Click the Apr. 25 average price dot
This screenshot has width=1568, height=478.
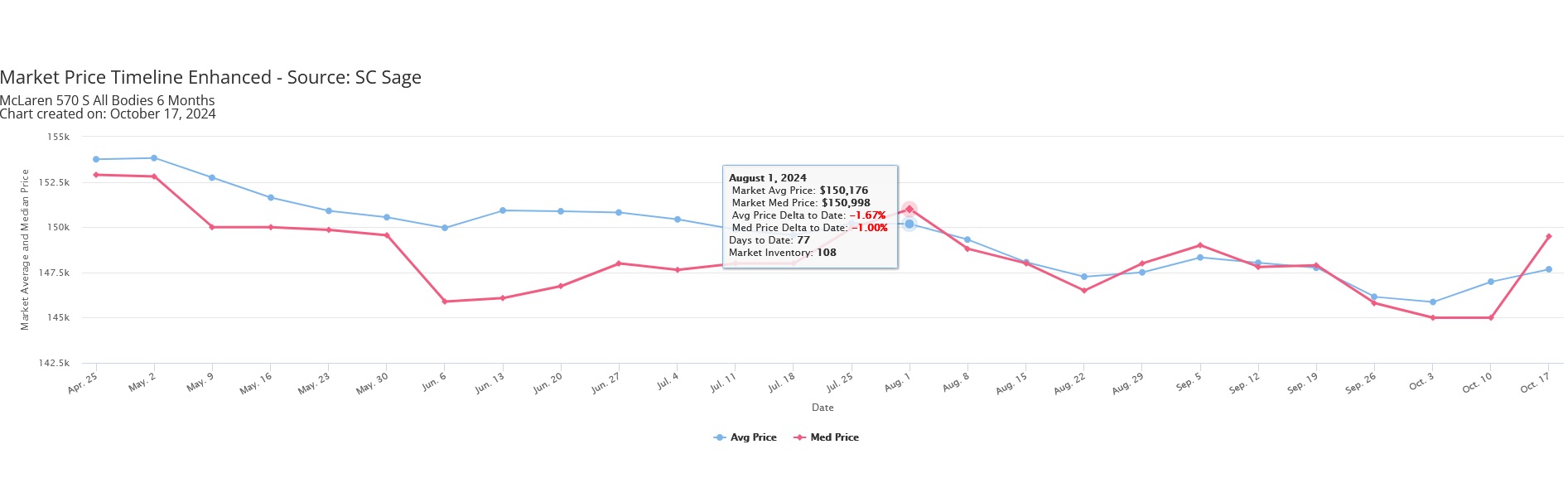click(x=96, y=159)
